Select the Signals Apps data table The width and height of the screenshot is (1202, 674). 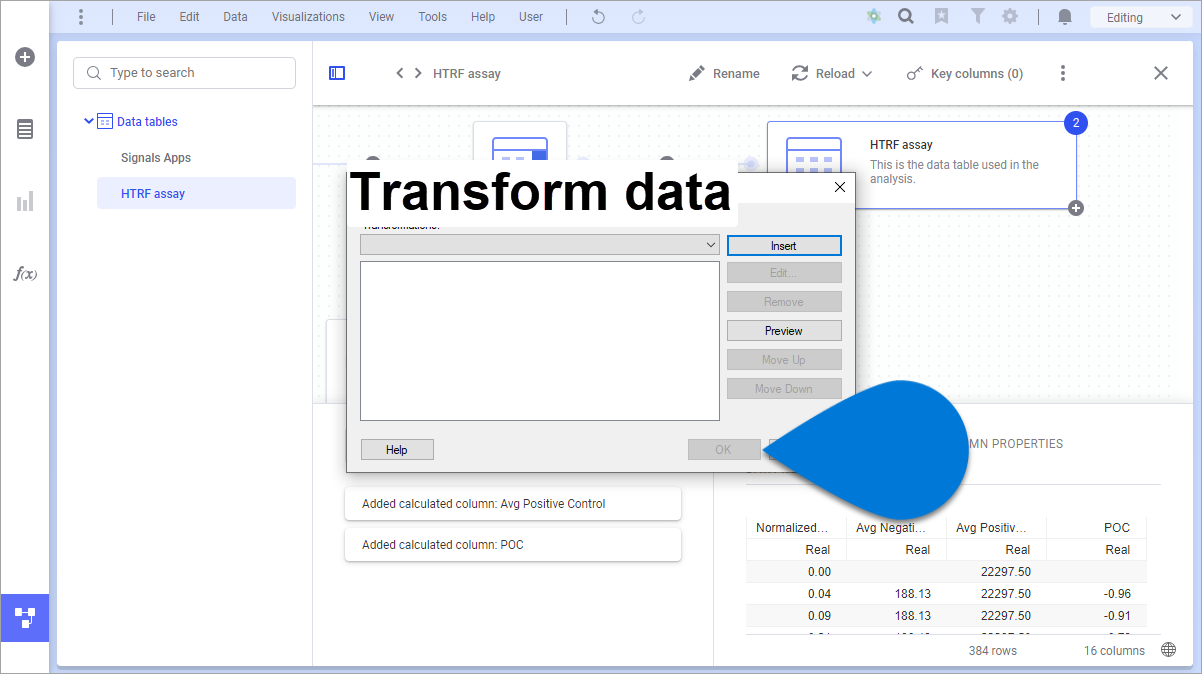coord(156,158)
